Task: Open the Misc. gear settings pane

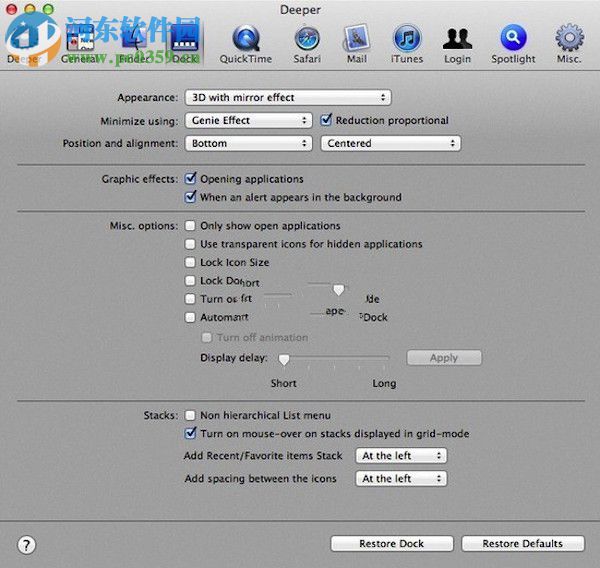Action: [569, 44]
